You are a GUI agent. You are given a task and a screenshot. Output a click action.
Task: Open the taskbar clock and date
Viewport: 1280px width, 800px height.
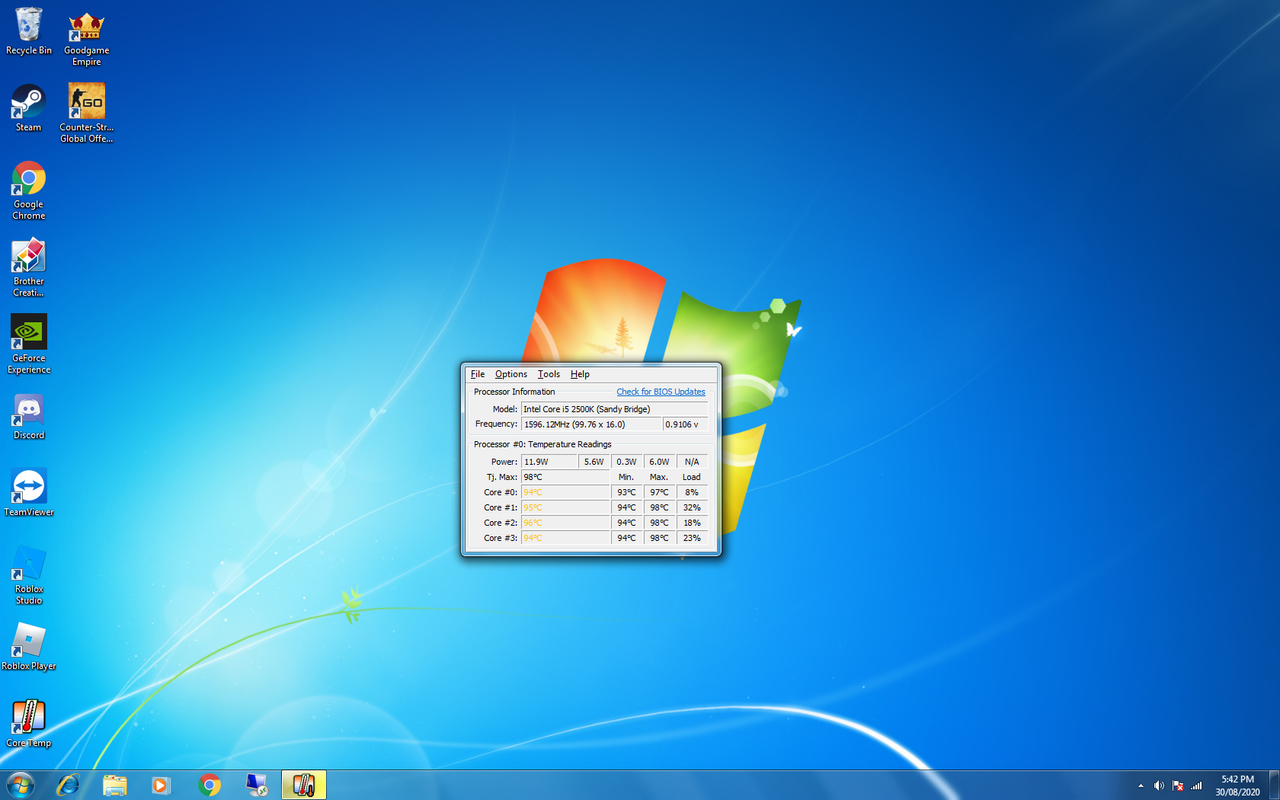(1237, 785)
